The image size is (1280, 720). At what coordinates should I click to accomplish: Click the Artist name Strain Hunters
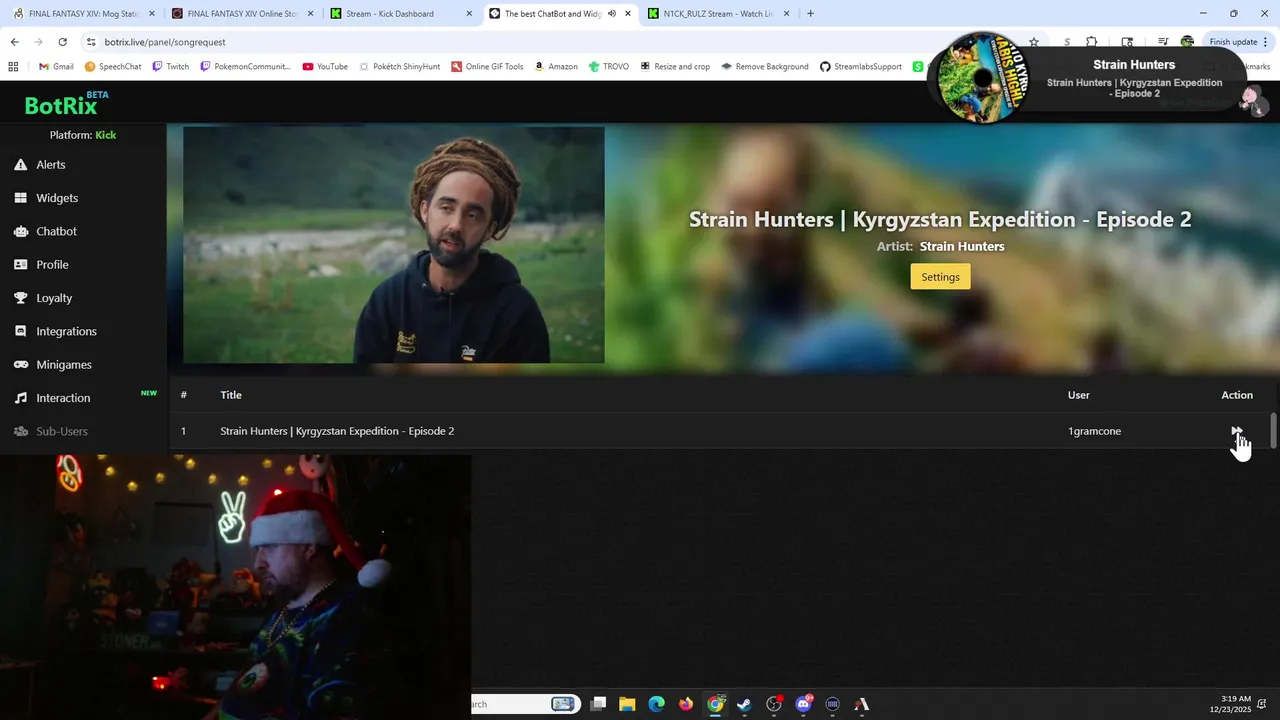(x=962, y=247)
